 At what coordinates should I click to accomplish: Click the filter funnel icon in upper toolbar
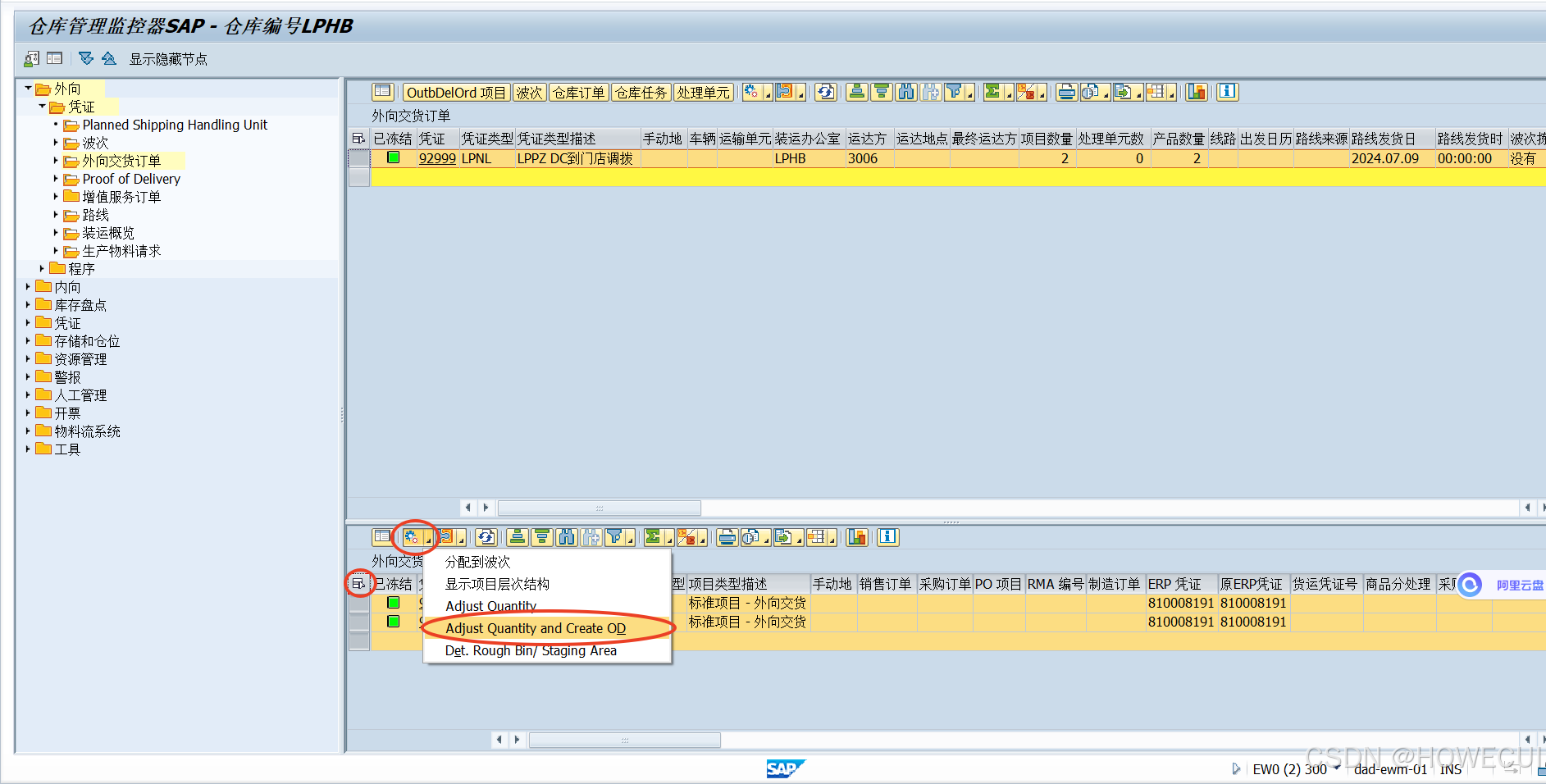pos(954,92)
